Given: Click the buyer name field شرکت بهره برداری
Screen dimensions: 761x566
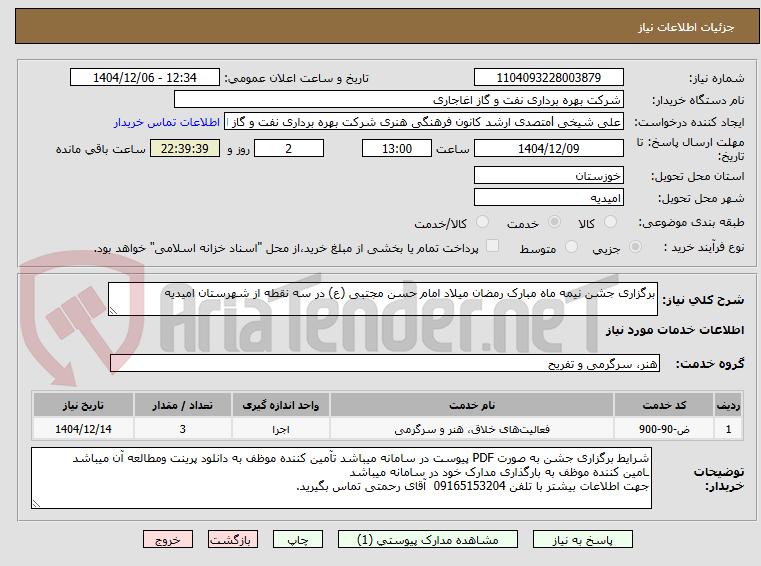Looking at the screenshot, I should (x=399, y=100).
